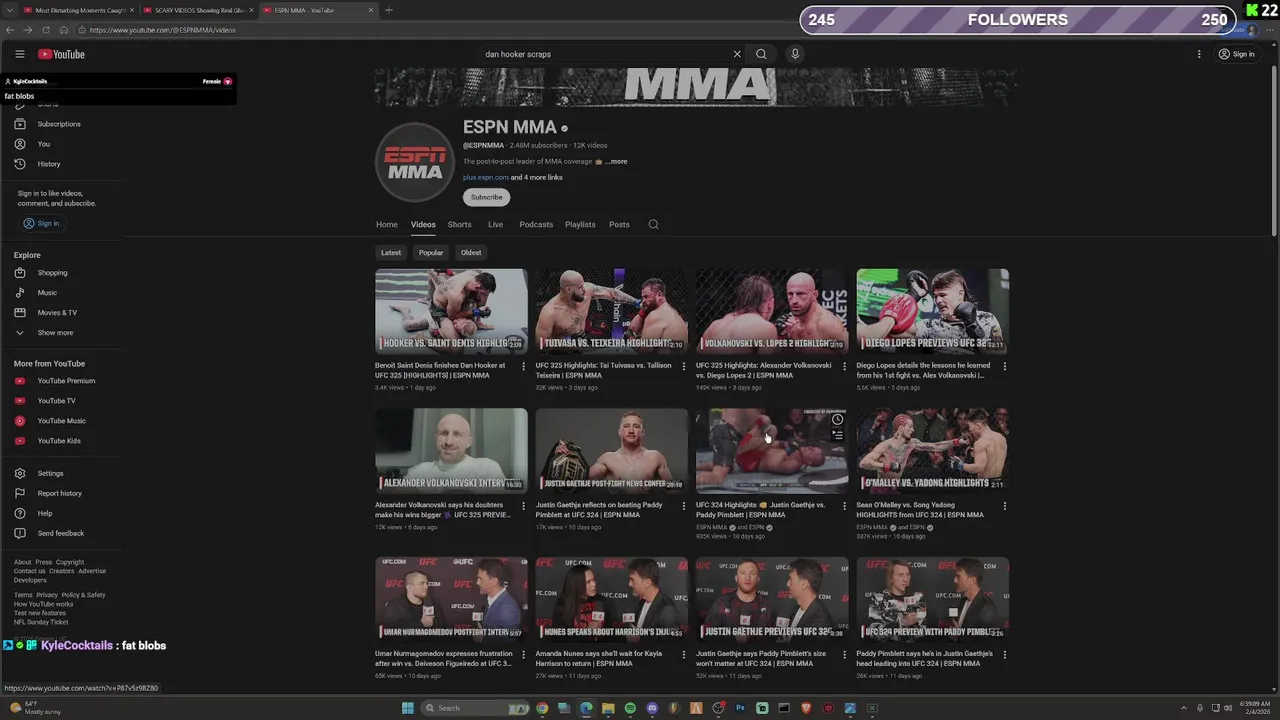Open the You sidebar item
Screen dimensions: 1280x720
point(44,144)
